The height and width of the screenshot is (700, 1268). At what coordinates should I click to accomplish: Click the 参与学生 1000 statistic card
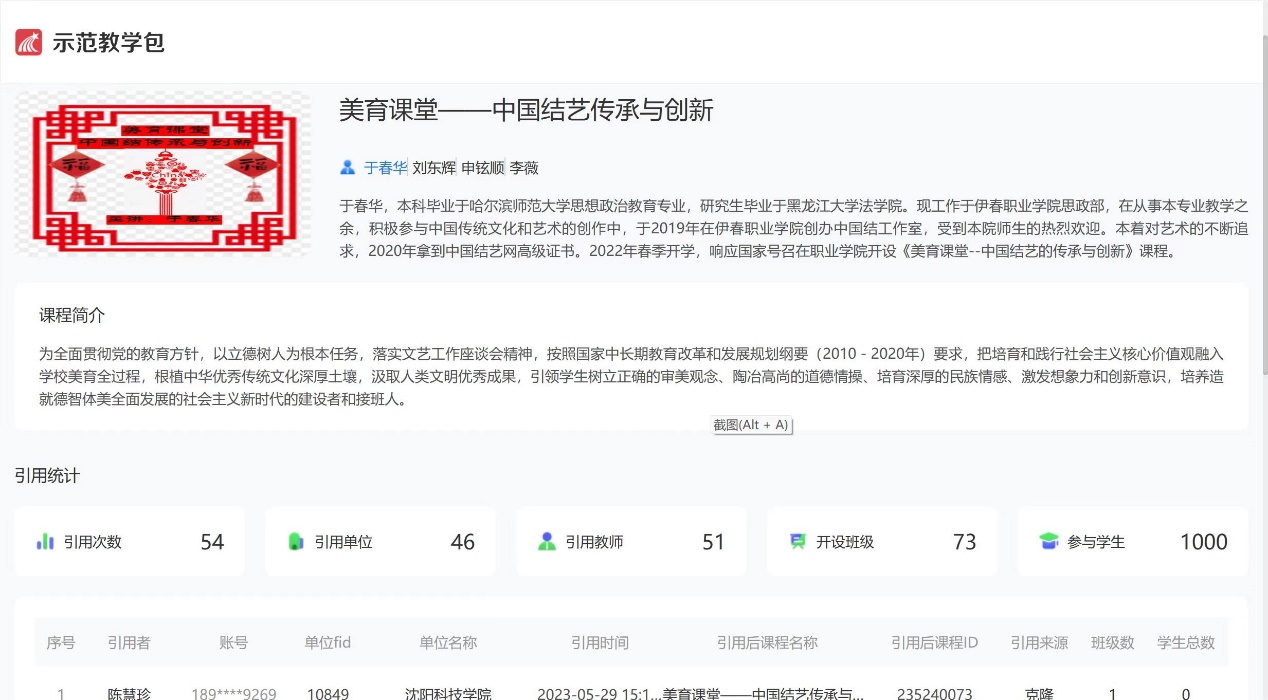coord(1132,541)
